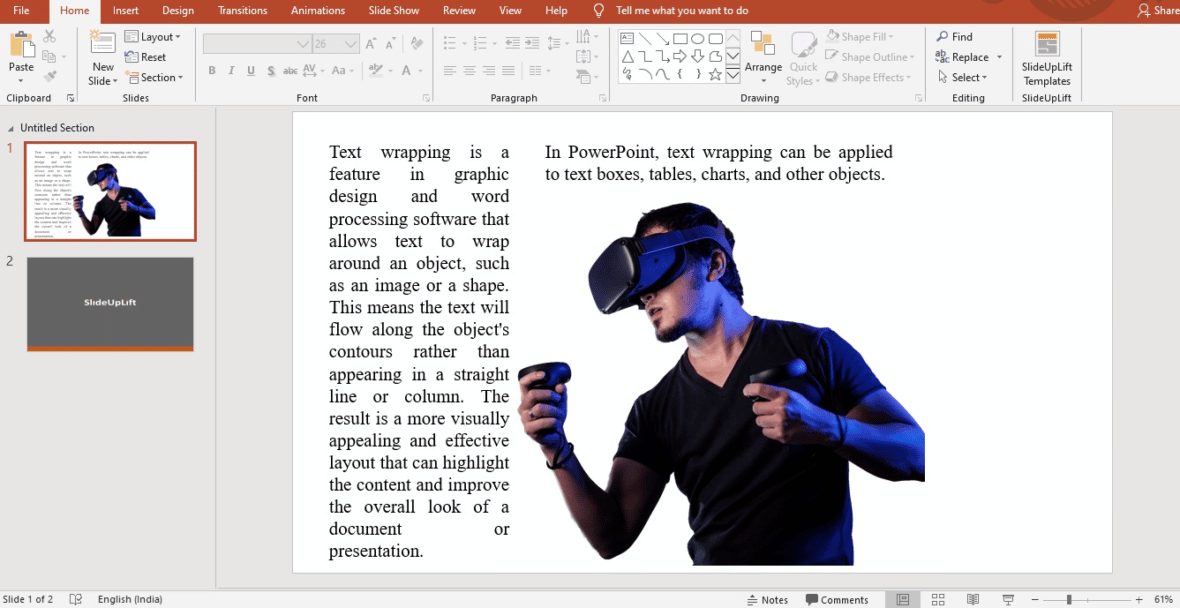Toggle the Comments pane
This screenshot has width=1180, height=608.
point(837,600)
